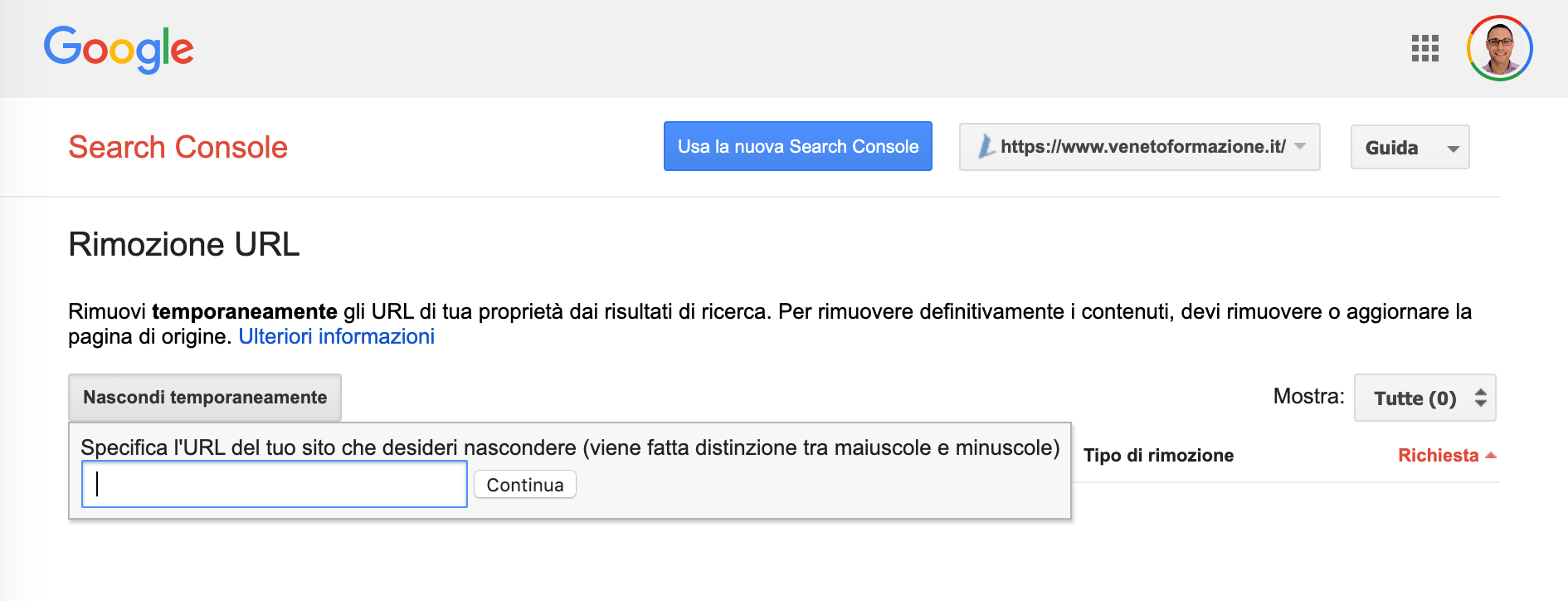Click Usa la nuova Search Console button
This screenshot has width=1568, height=601.
pos(797,146)
